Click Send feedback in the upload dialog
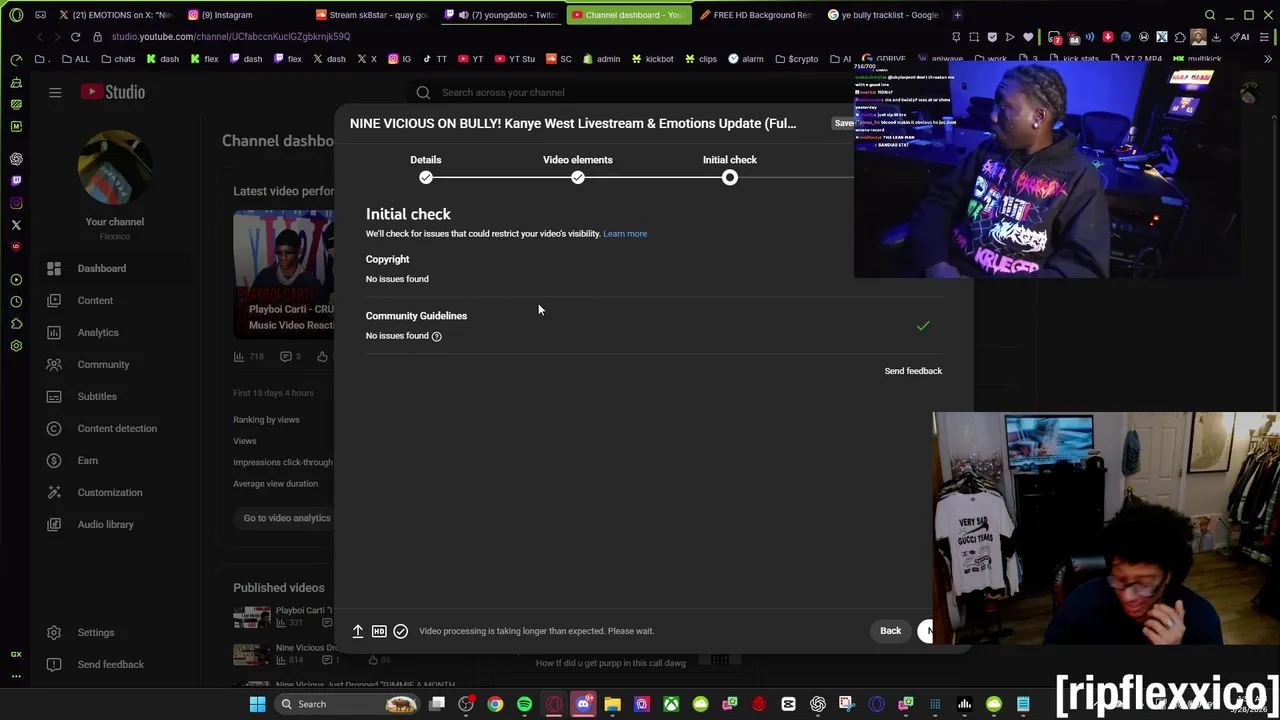The width and height of the screenshot is (1280, 720). point(913,371)
